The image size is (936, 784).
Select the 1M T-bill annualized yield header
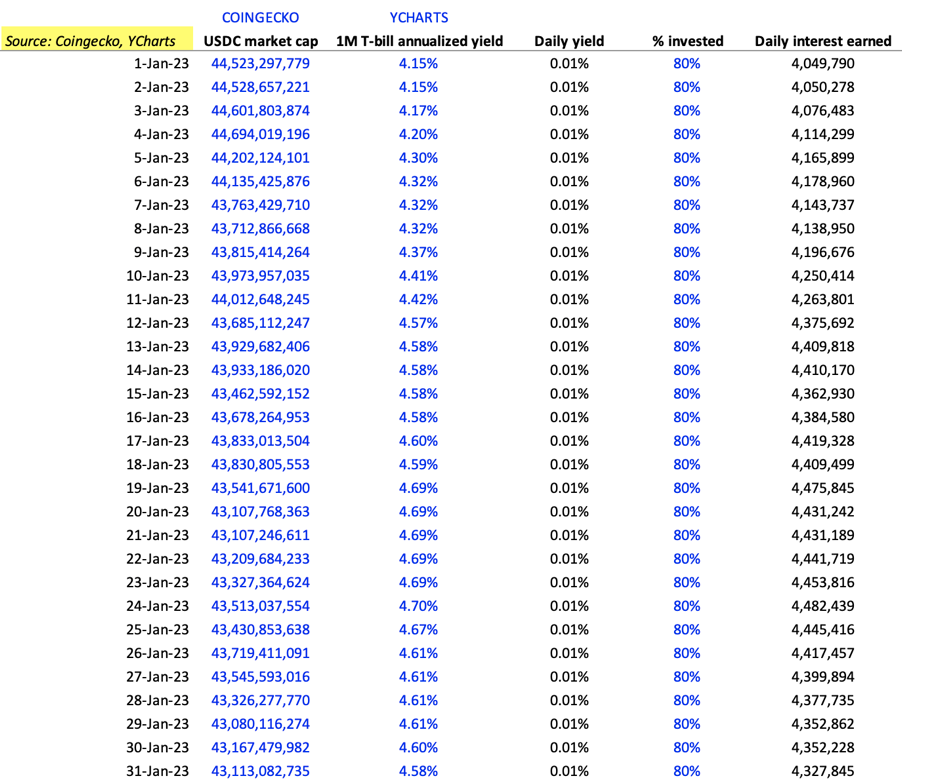pos(418,41)
